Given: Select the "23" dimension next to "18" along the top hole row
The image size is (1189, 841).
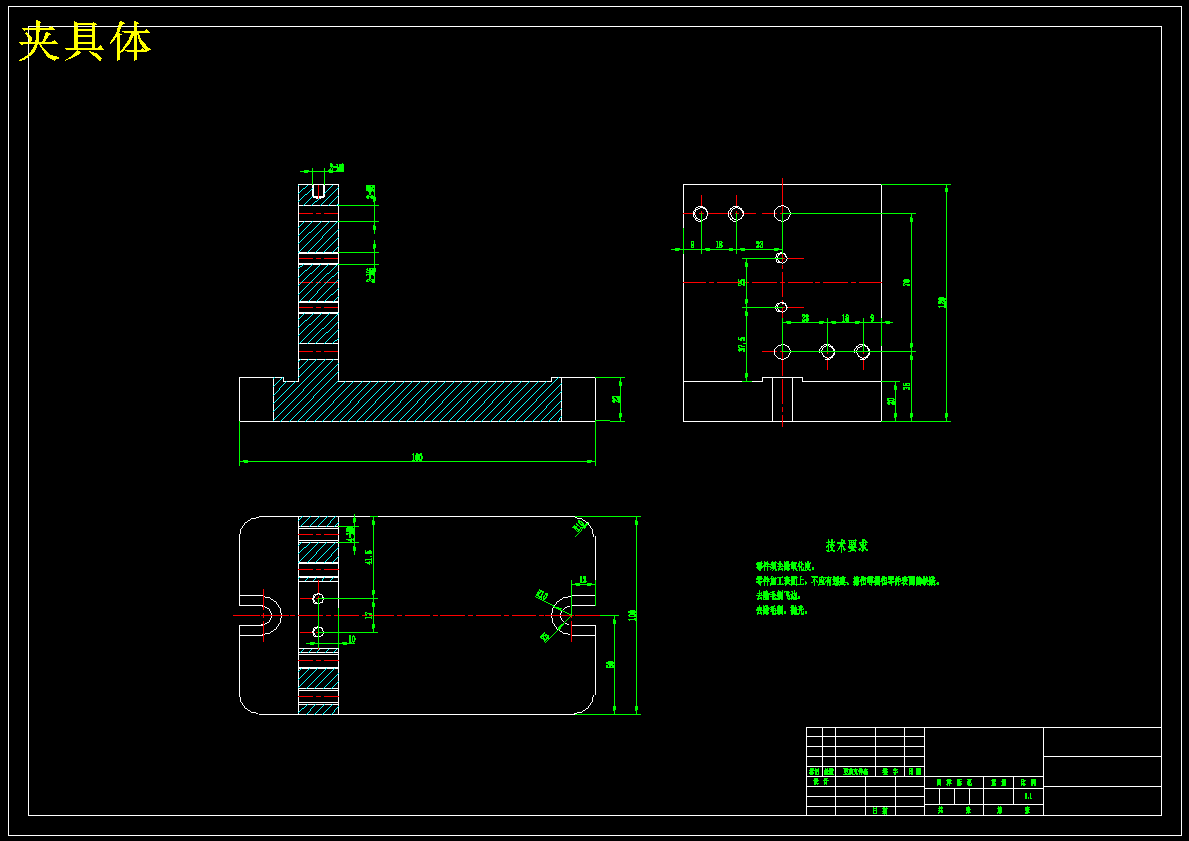Looking at the screenshot, I should [x=759, y=245].
